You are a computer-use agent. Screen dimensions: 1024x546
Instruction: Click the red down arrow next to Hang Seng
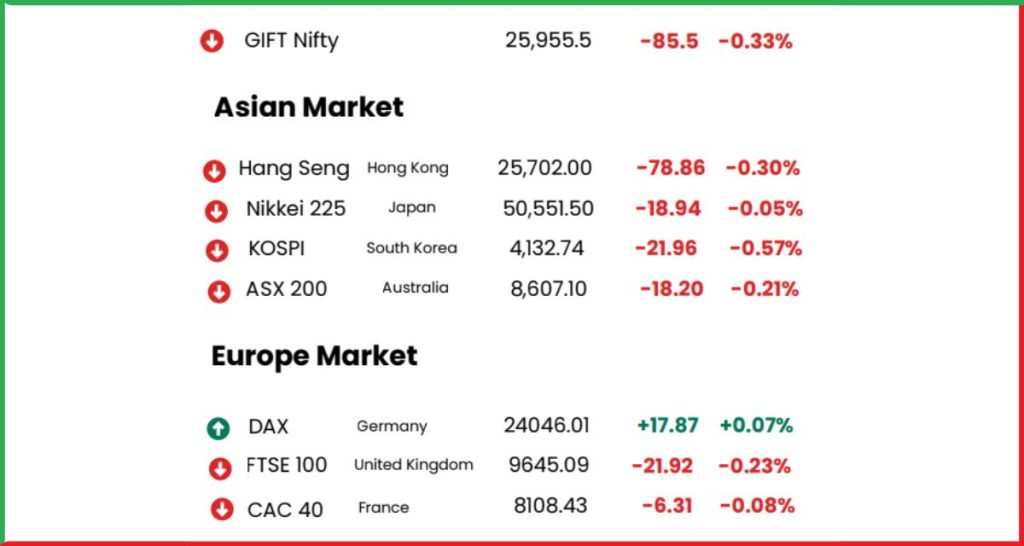click(214, 172)
